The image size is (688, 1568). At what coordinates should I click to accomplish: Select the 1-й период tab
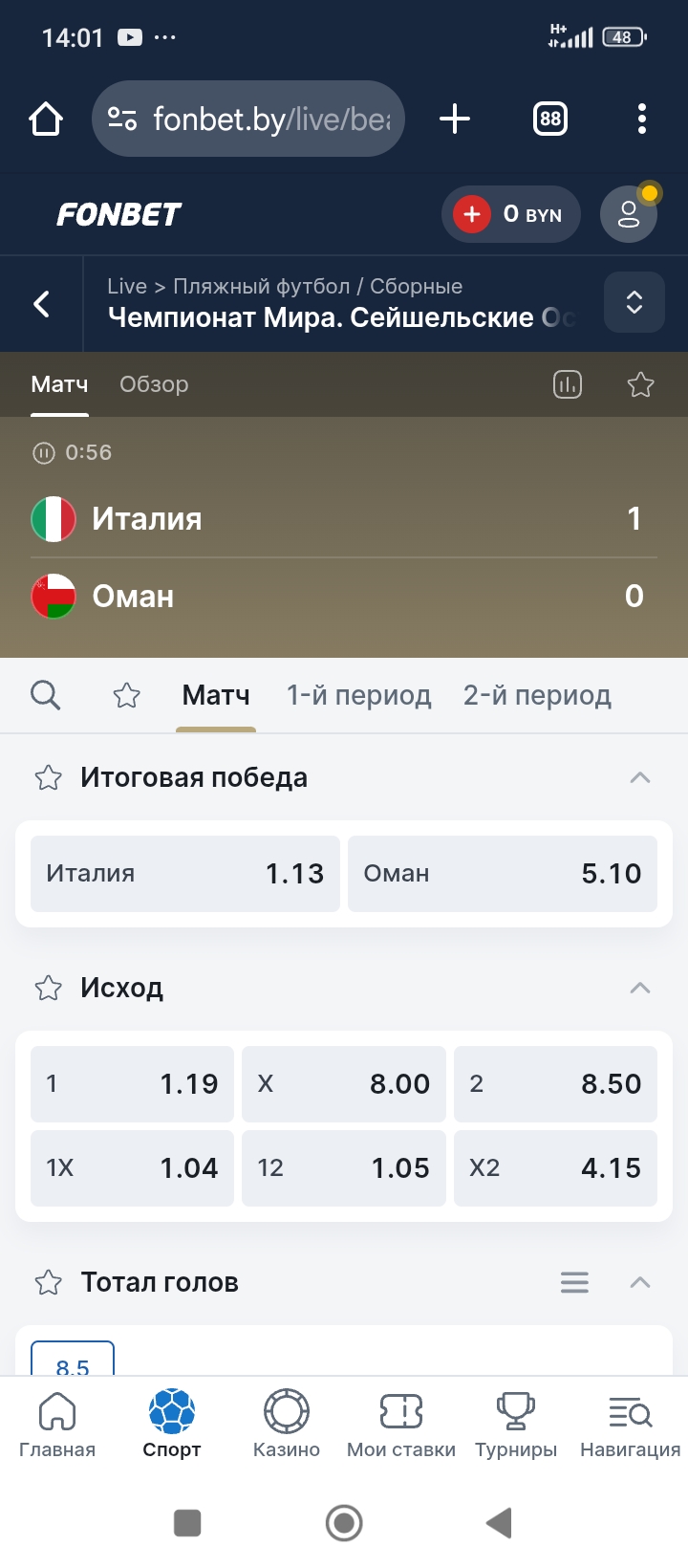tap(359, 695)
